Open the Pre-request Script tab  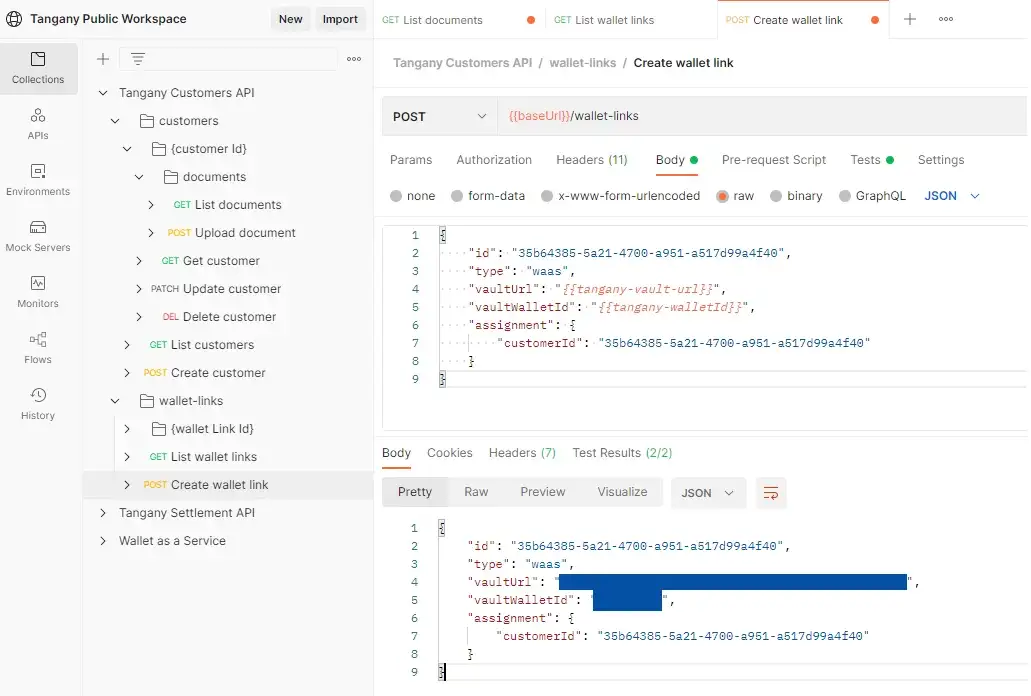coord(774,160)
